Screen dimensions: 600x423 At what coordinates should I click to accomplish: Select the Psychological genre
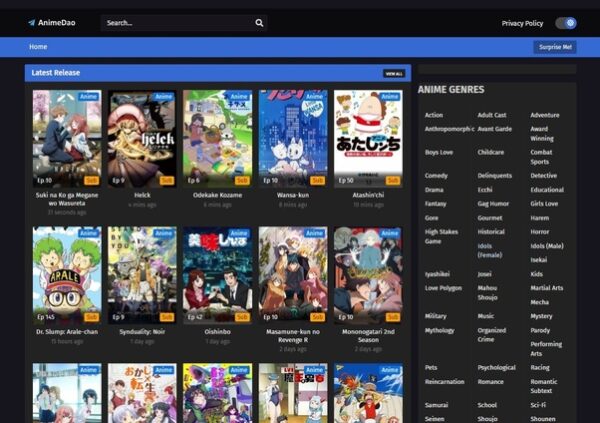(496, 368)
